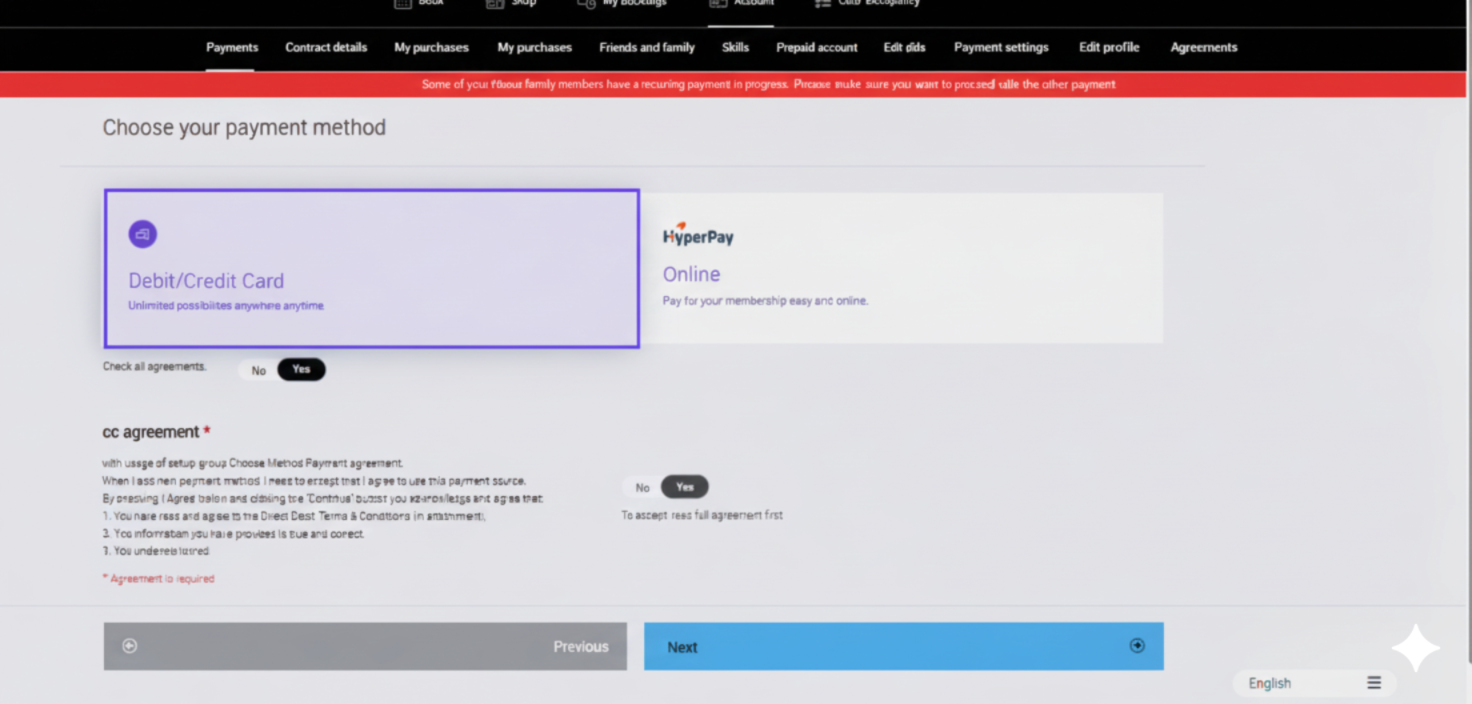The image size is (1472, 704).
Task: Go back using the Previous button
Action: click(x=365, y=647)
